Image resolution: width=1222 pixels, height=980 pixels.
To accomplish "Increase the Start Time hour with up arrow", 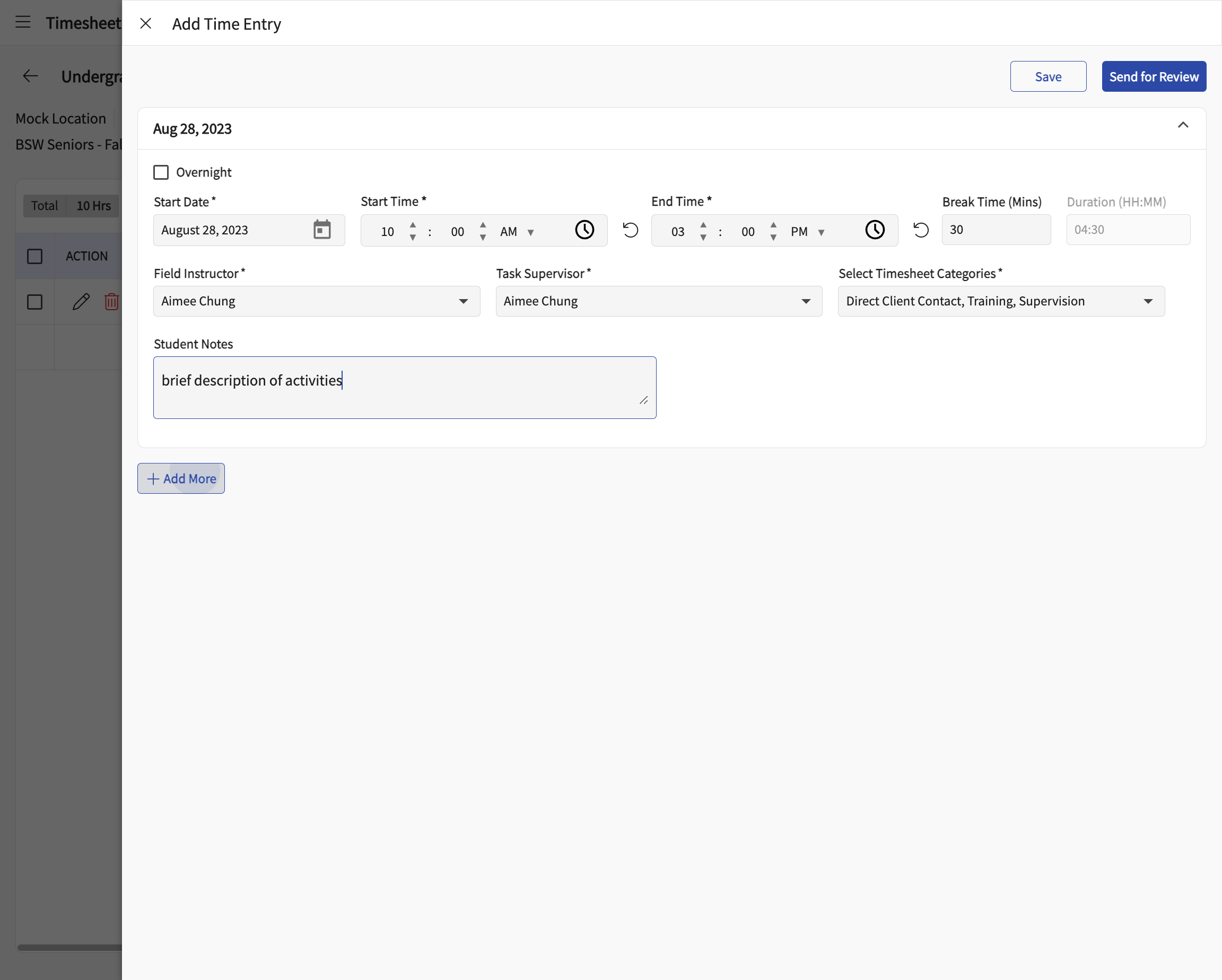I will pos(413,225).
